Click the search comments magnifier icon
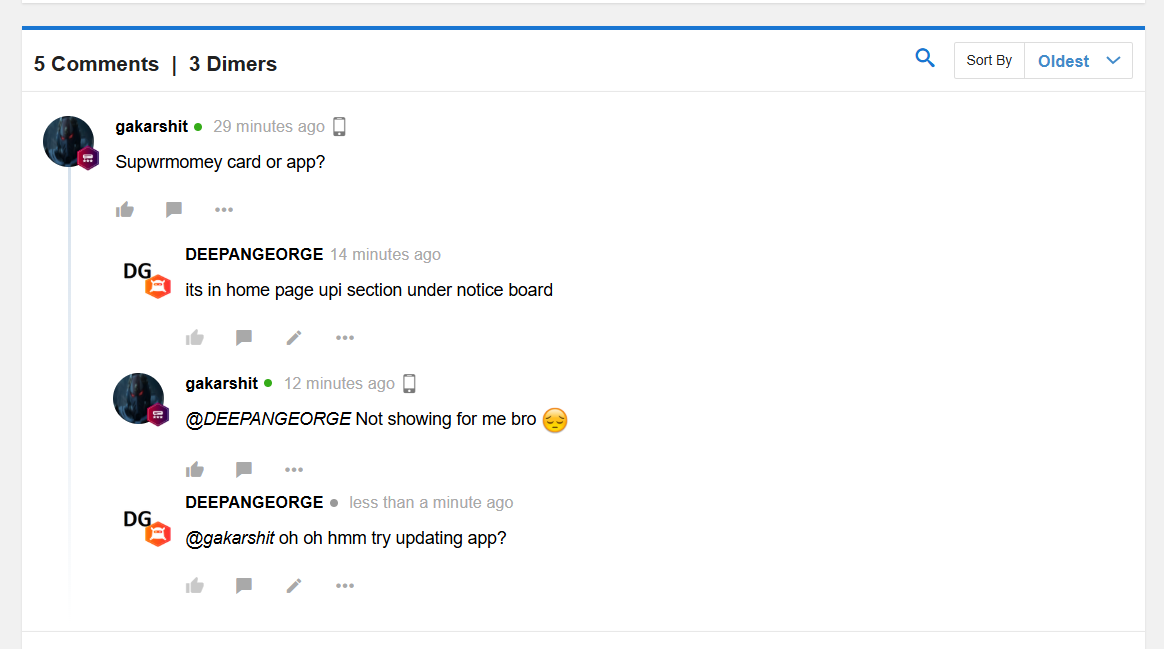1164x649 pixels. [925, 59]
